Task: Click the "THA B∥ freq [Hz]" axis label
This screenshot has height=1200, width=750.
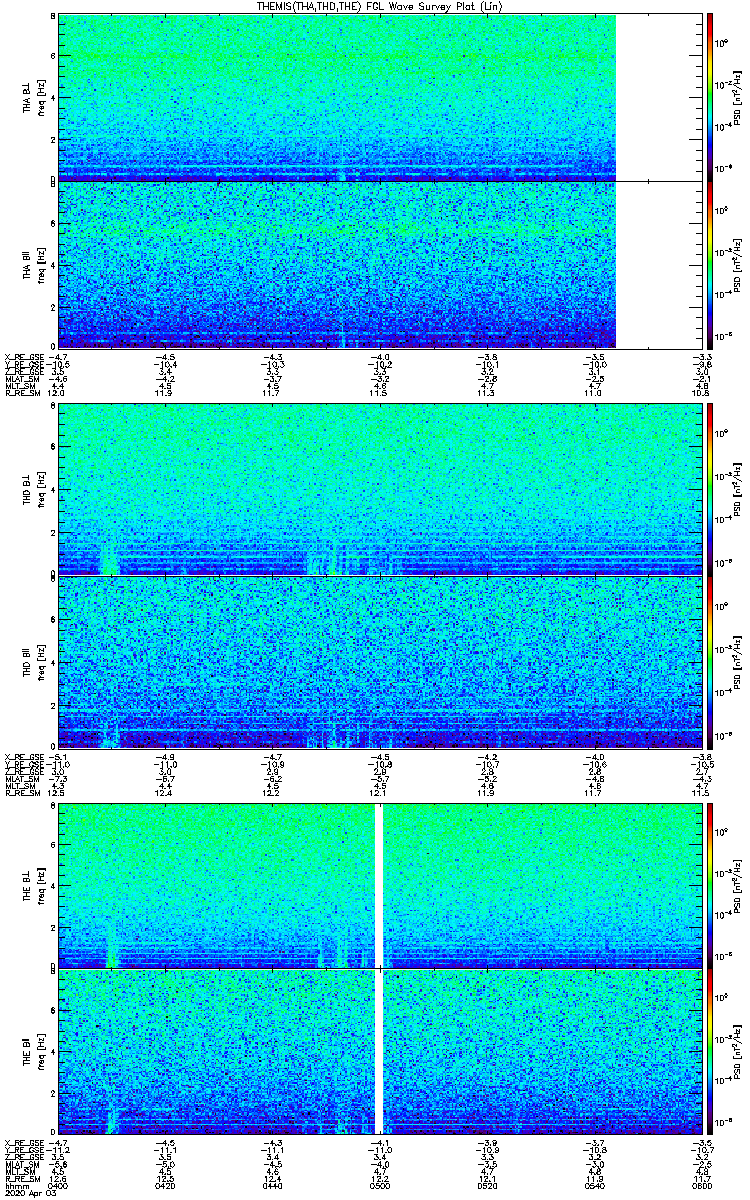Action: tap(33, 265)
